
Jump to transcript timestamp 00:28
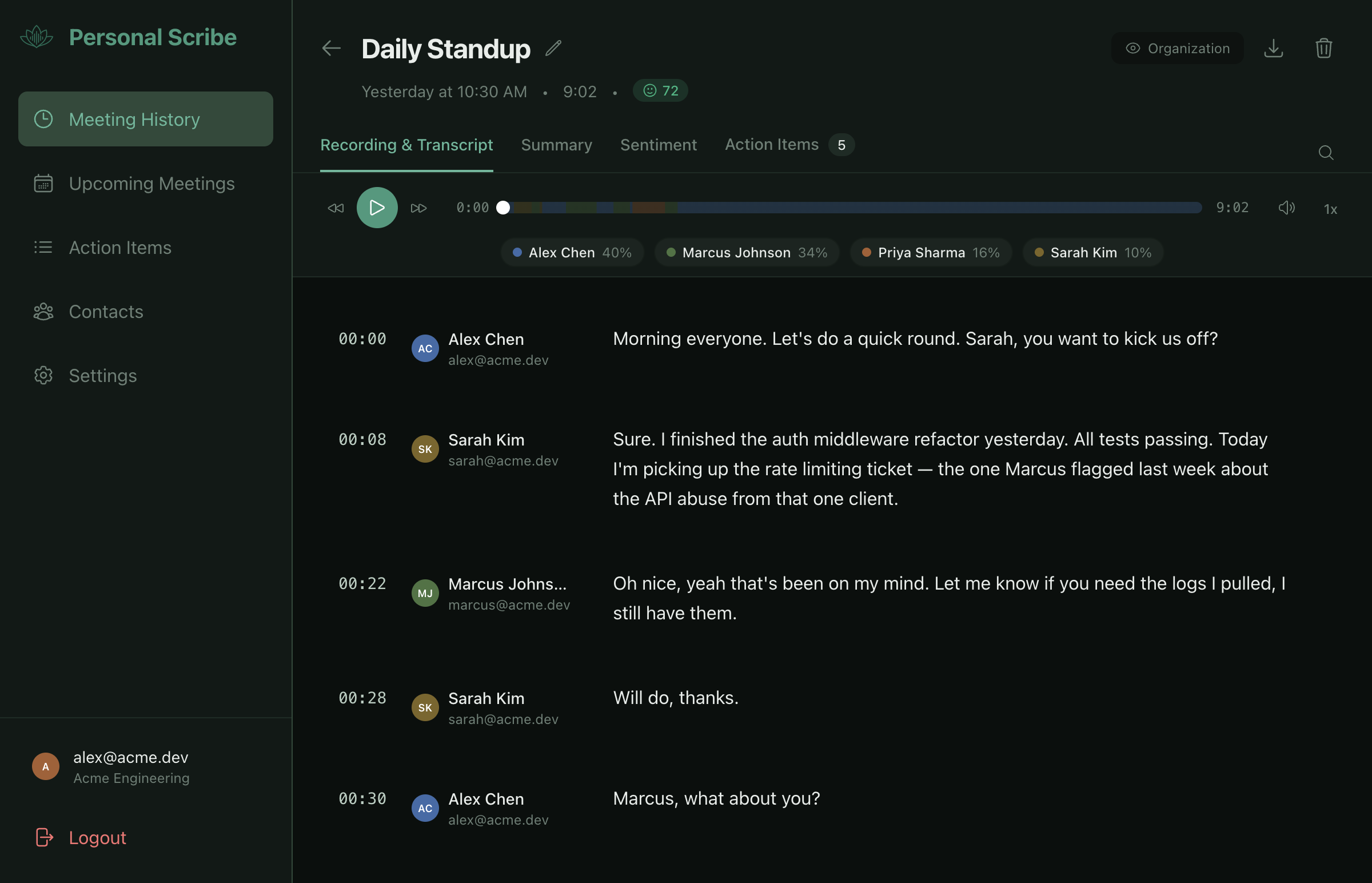point(362,698)
